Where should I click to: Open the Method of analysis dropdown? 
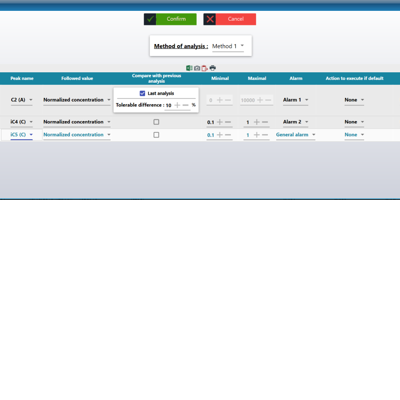[228, 46]
